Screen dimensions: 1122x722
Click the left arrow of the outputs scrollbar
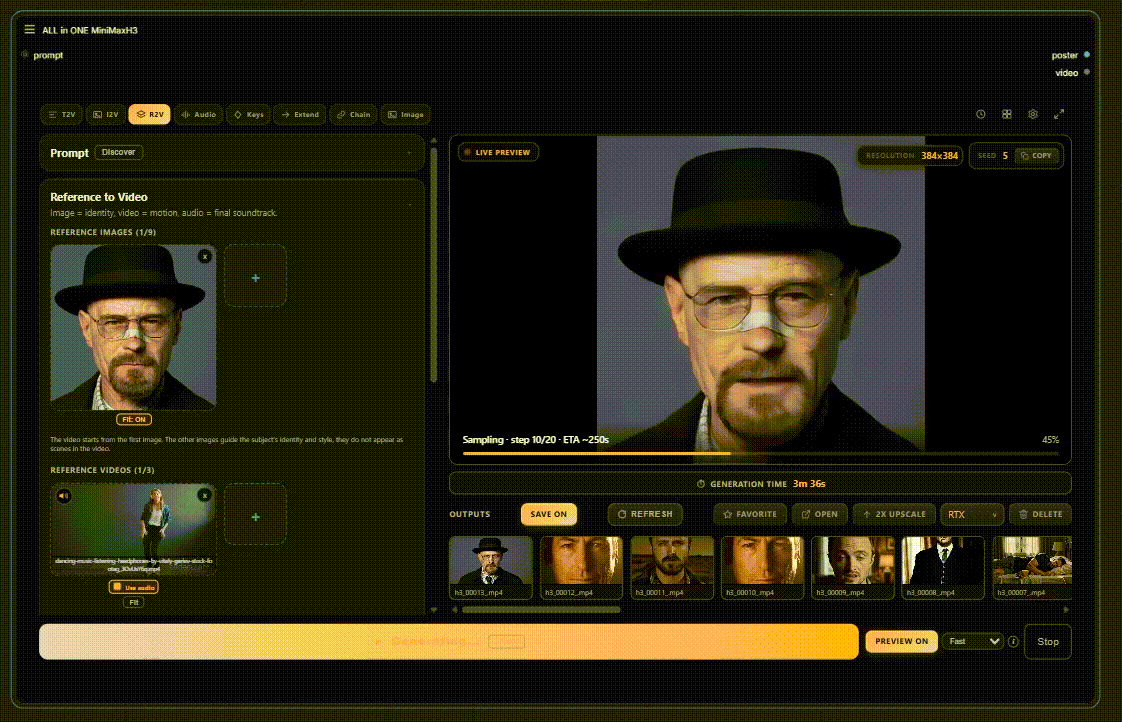(x=454, y=610)
